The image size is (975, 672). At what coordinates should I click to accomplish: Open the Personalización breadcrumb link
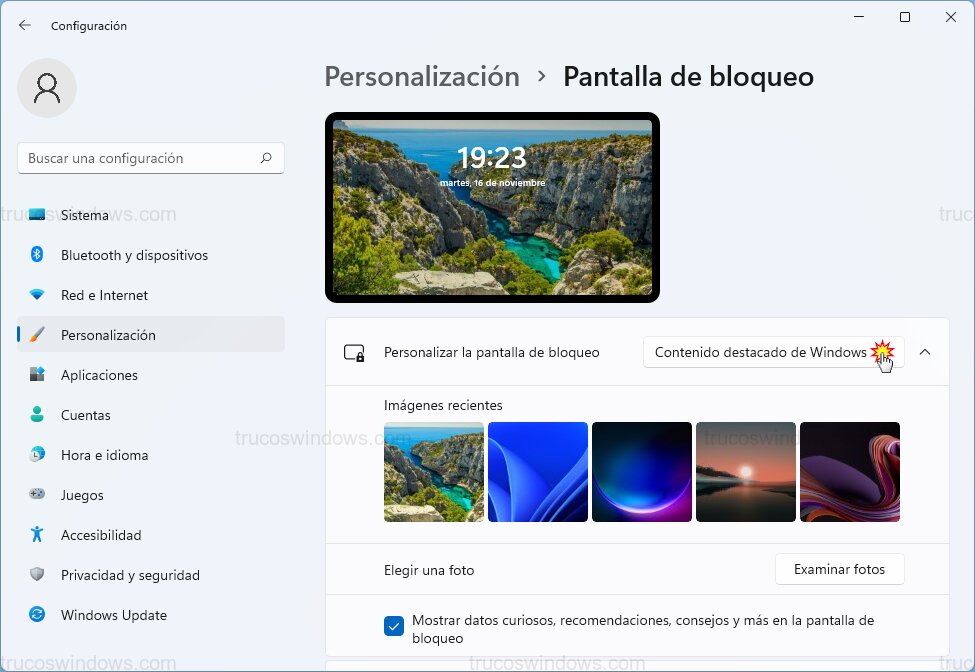click(x=421, y=76)
